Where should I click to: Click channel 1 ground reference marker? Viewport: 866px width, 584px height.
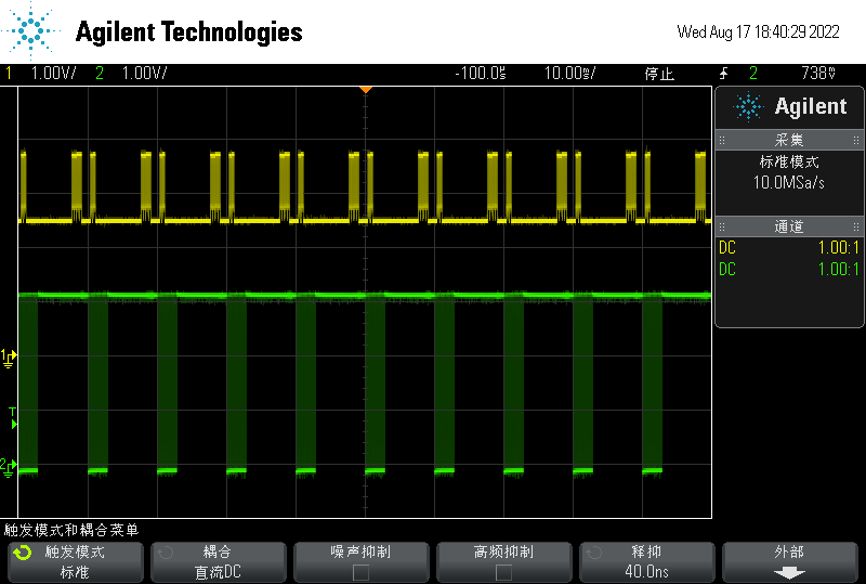tap(8, 356)
